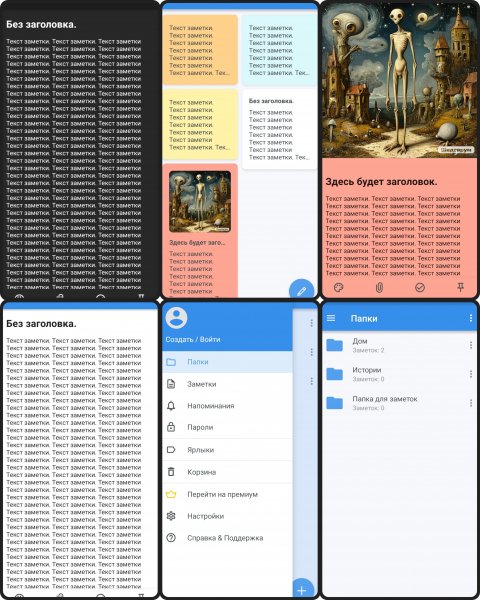Select Заметки in the side drawer menu
480x600 pixels.
pyautogui.click(x=227, y=384)
